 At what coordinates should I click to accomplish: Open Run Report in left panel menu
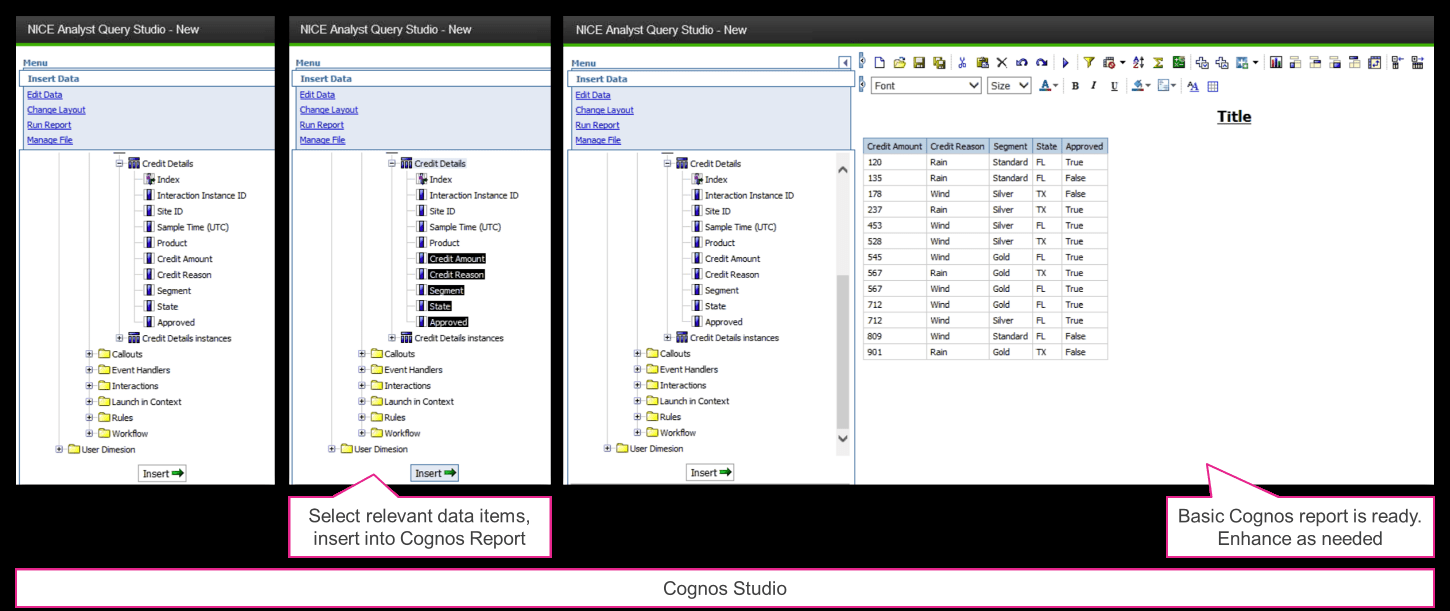(49, 125)
